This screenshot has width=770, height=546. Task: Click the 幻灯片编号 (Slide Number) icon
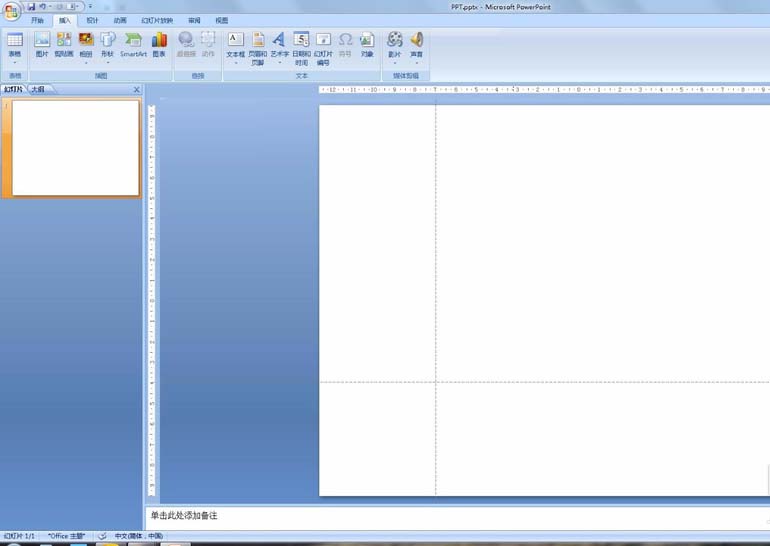(323, 48)
